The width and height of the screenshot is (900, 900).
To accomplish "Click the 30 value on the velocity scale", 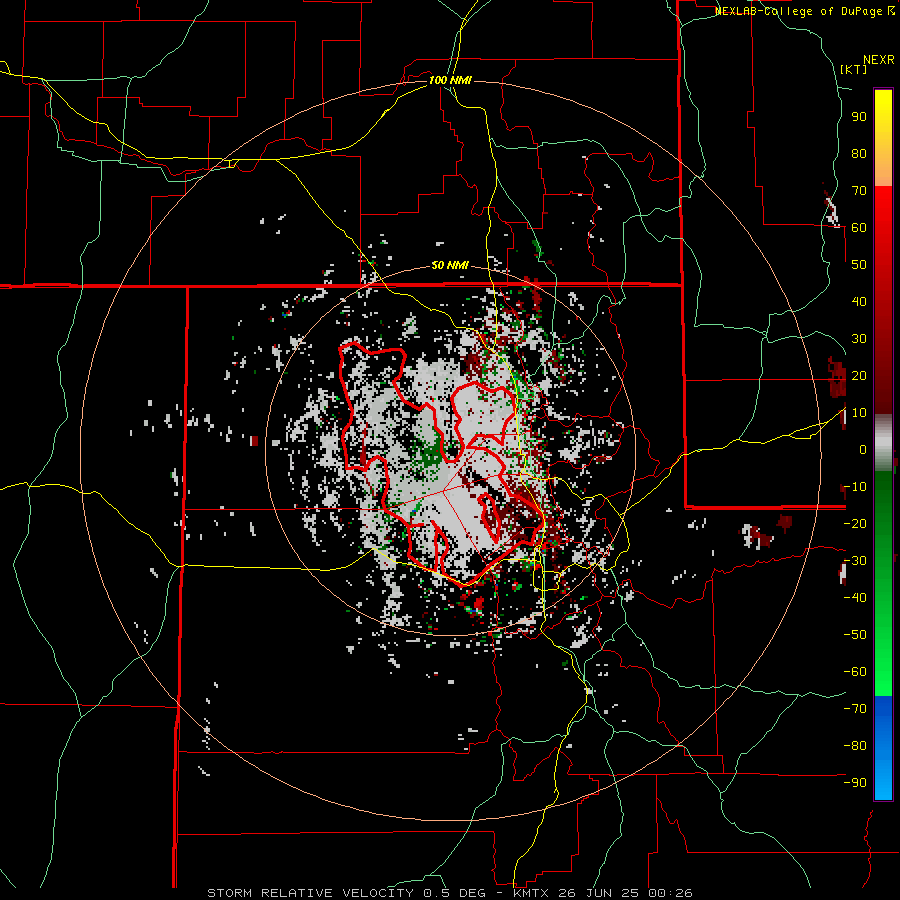I will point(859,339).
